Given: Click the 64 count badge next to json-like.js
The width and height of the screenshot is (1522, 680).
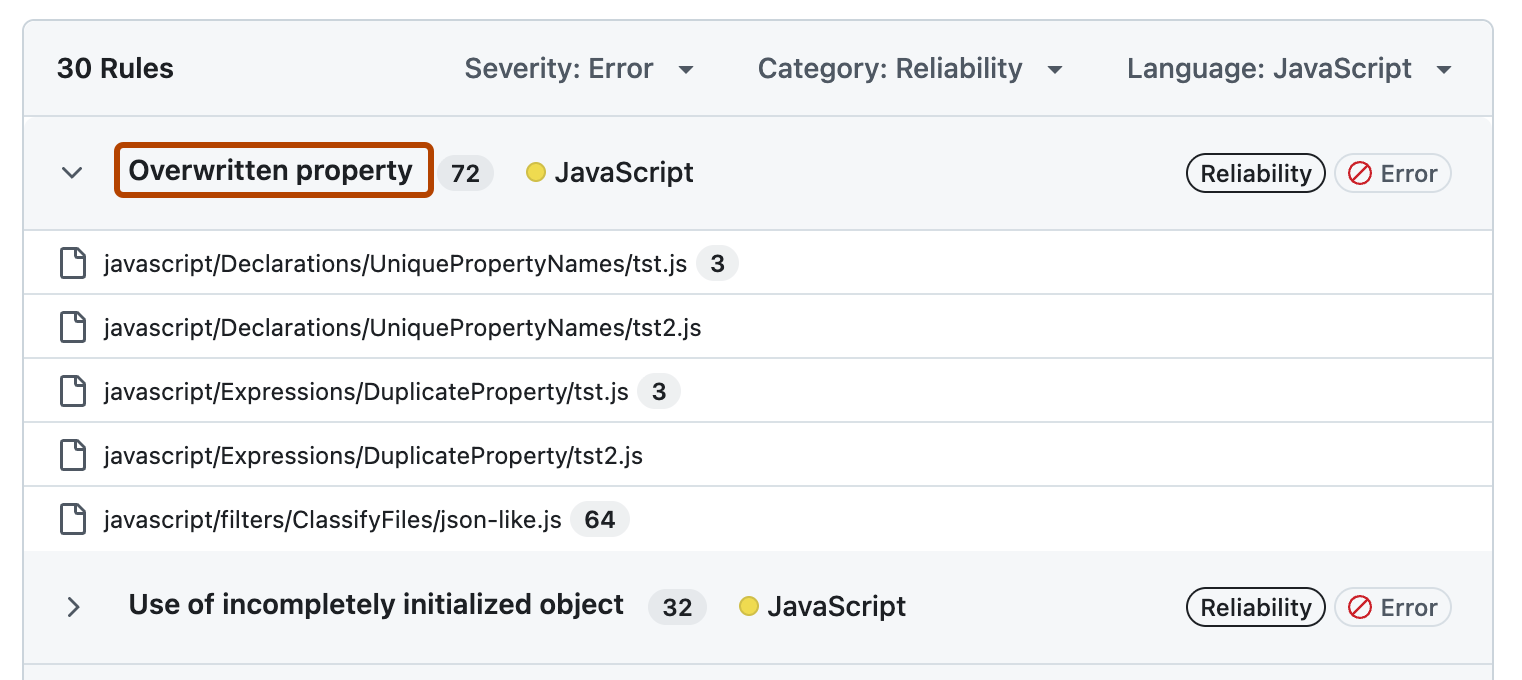Looking at the screenshot, I should click(600, 519).
